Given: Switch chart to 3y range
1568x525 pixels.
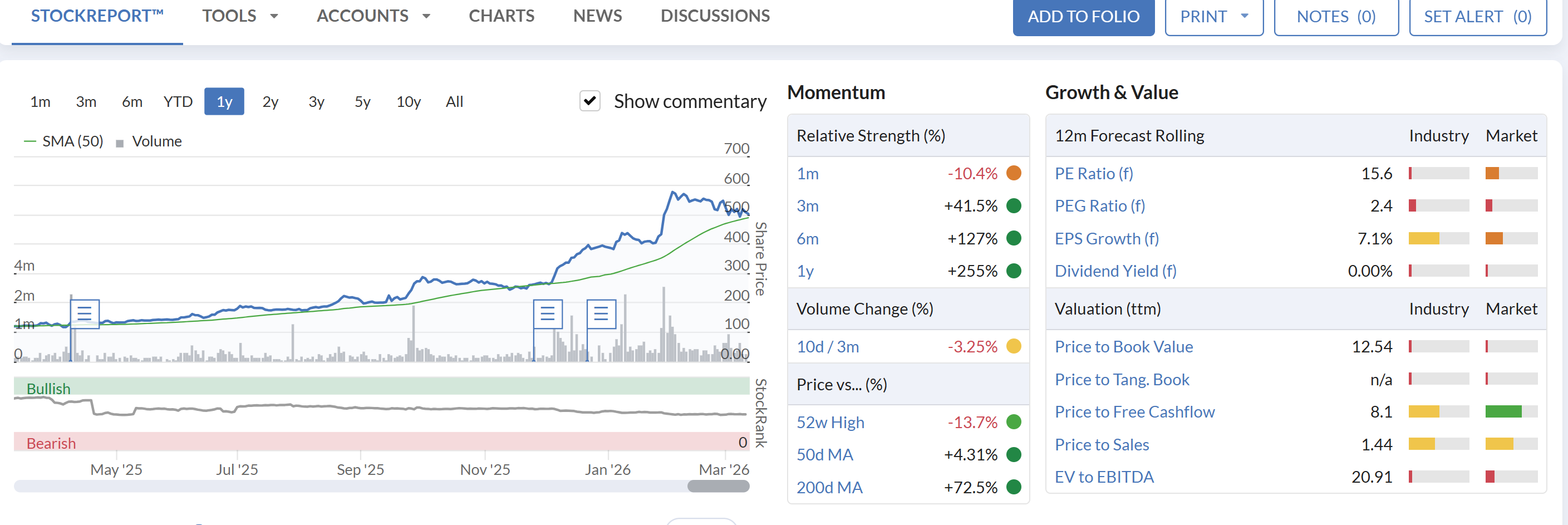Looking at the screenshot, I should pyautogui.click(x=317, y=102).
